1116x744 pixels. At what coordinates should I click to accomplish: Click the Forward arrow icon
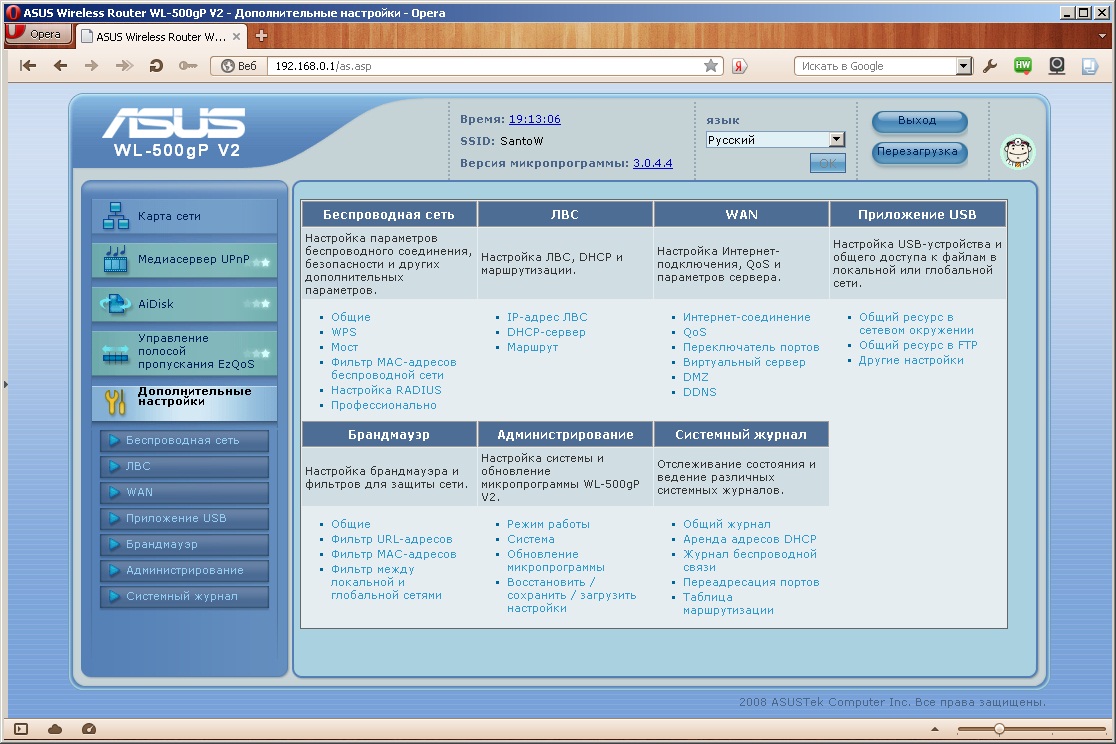tap(92, 66)
